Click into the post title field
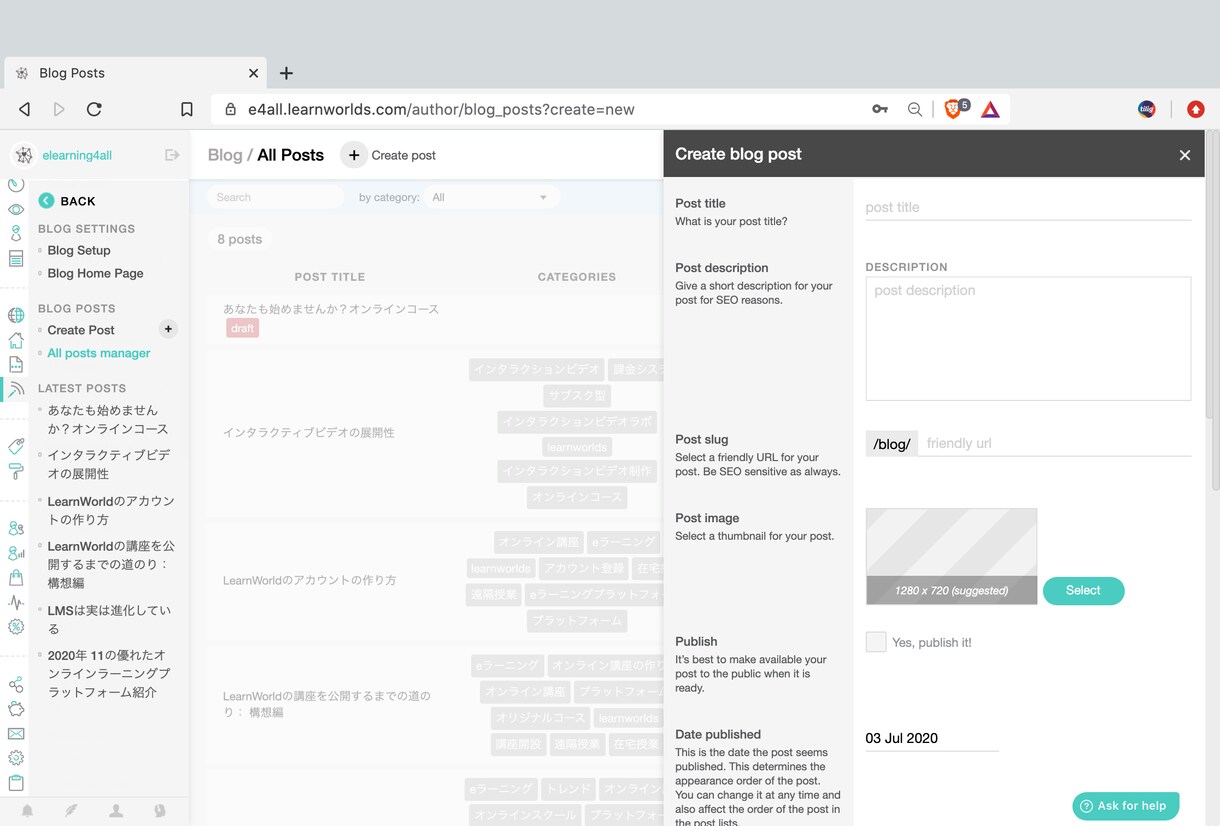This screenshot has width=1220, height=826. [x=1028, y=207]
